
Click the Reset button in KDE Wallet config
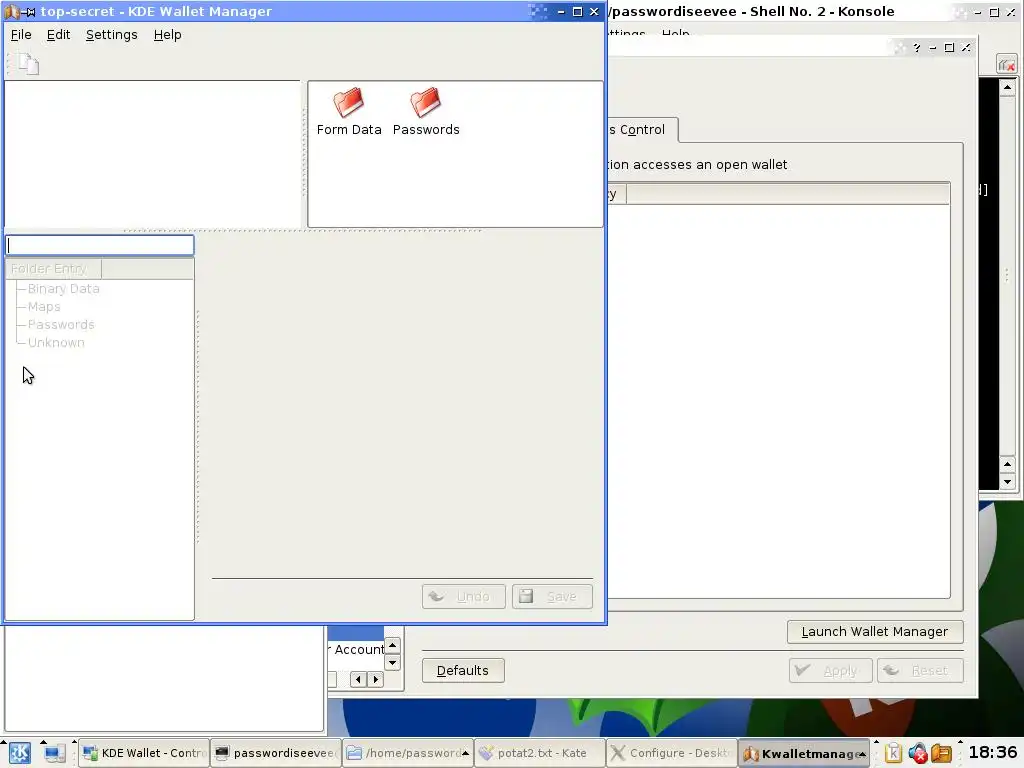[920, 671]
